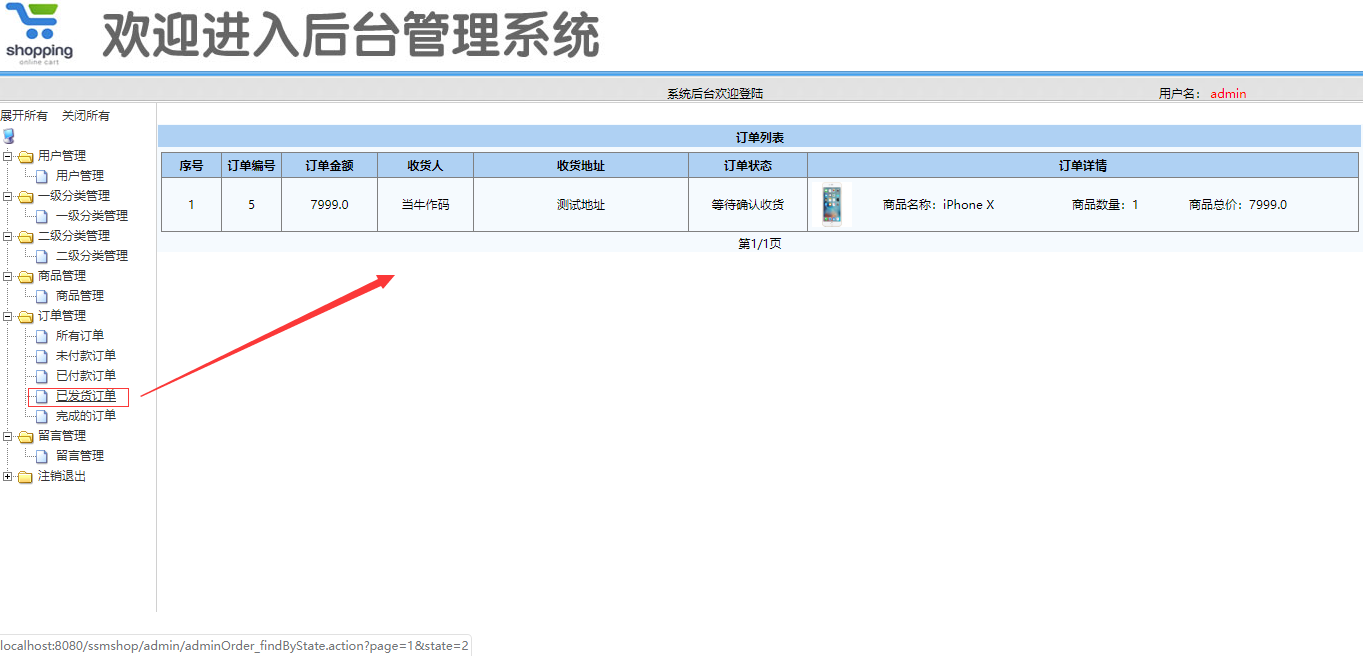
Task: Click the shopping cart logo
Action: [39, 34]
